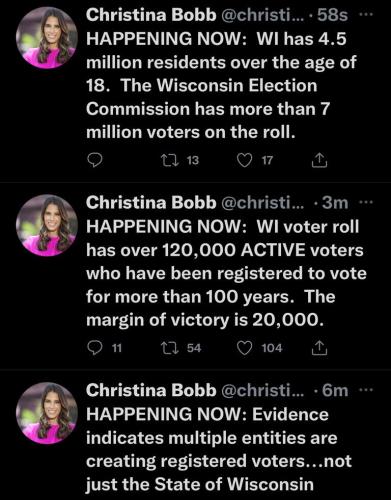Open the 3m timestamp link

pyautogui.click(x=335, y=203)
